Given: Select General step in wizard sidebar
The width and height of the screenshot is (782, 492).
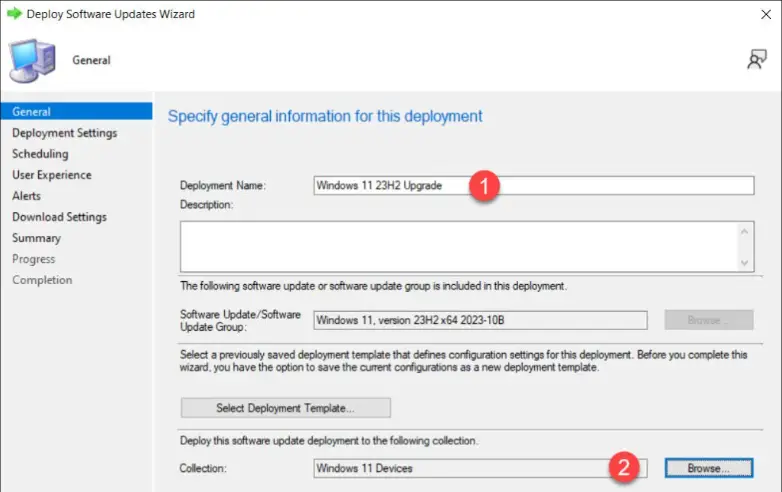Looking at the screenshot, I should point(31,112).
